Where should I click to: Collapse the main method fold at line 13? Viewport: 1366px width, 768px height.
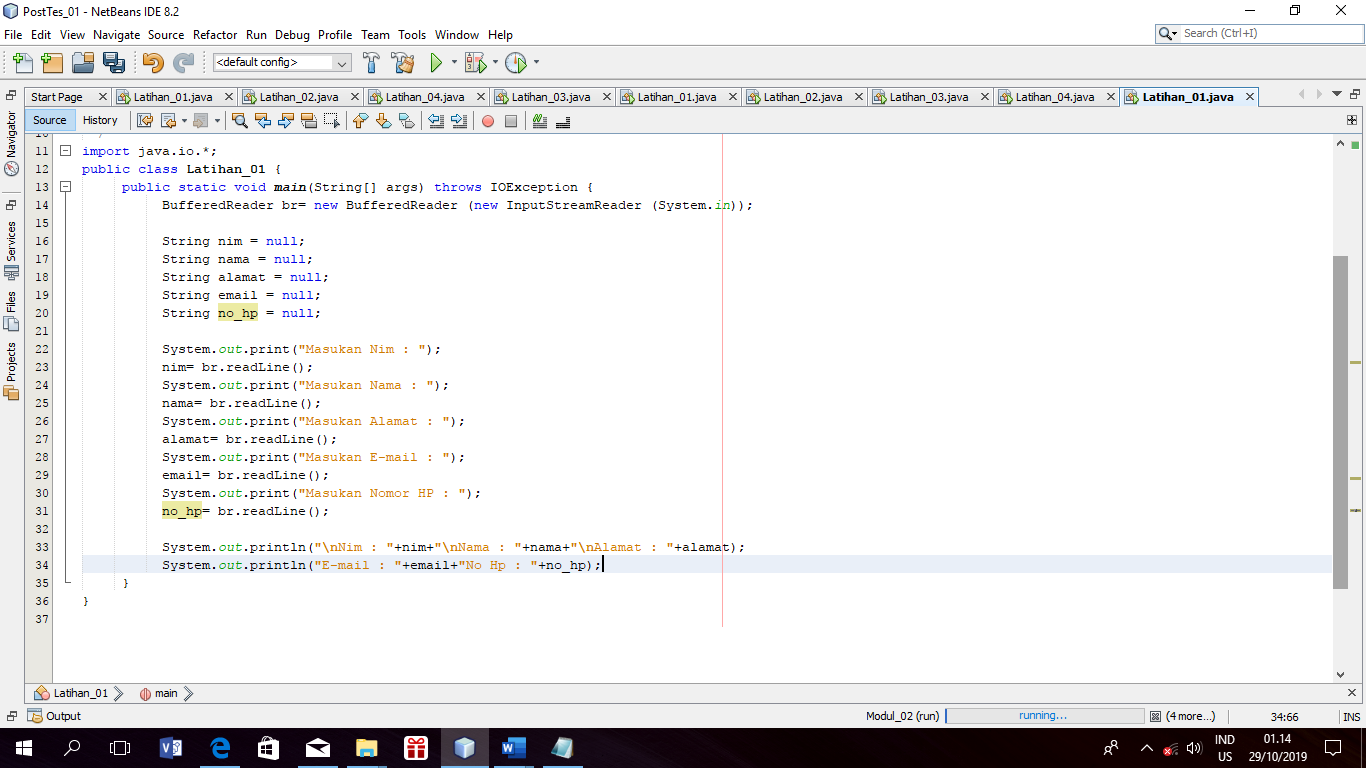[65, 187]
